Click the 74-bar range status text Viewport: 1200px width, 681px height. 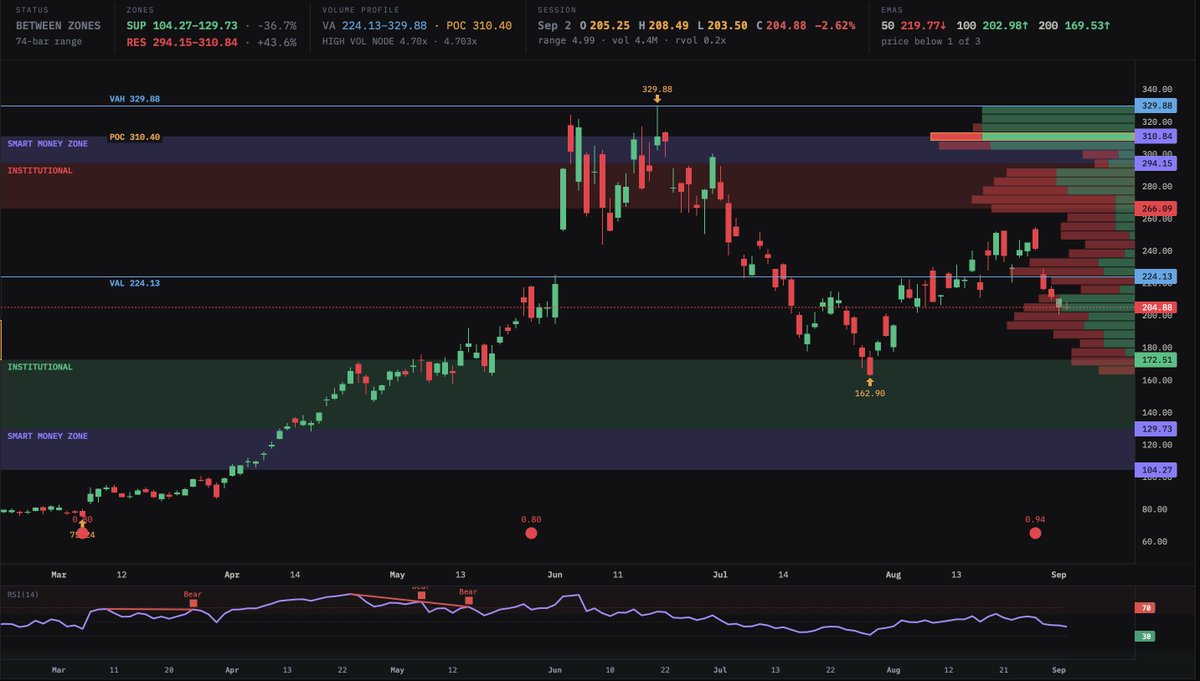tap(50, 42)
